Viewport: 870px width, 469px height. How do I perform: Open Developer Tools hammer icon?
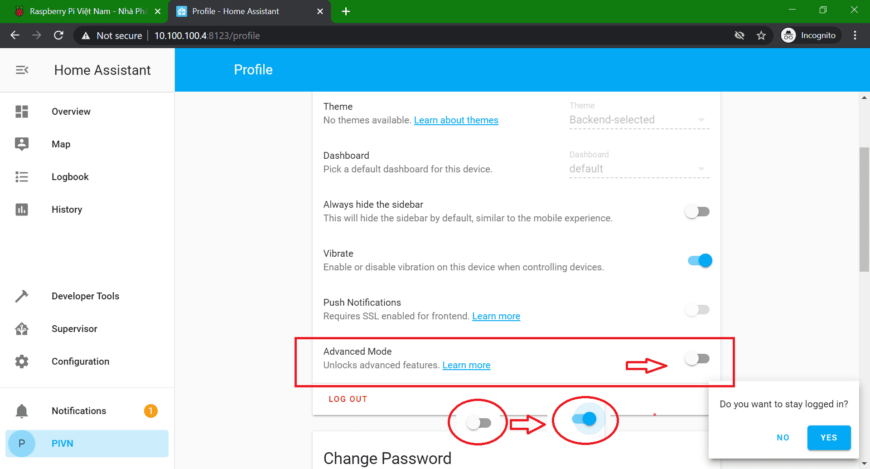click(x=22, y=296)
